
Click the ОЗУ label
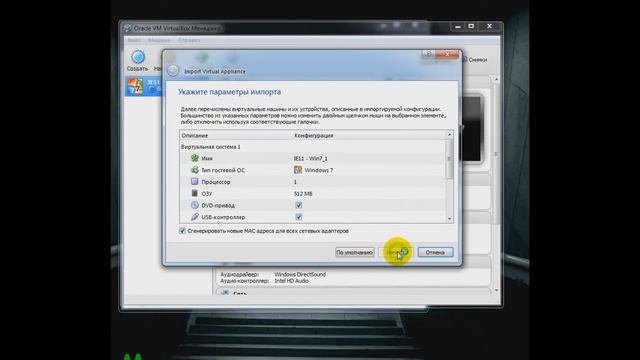click(207, 194)
